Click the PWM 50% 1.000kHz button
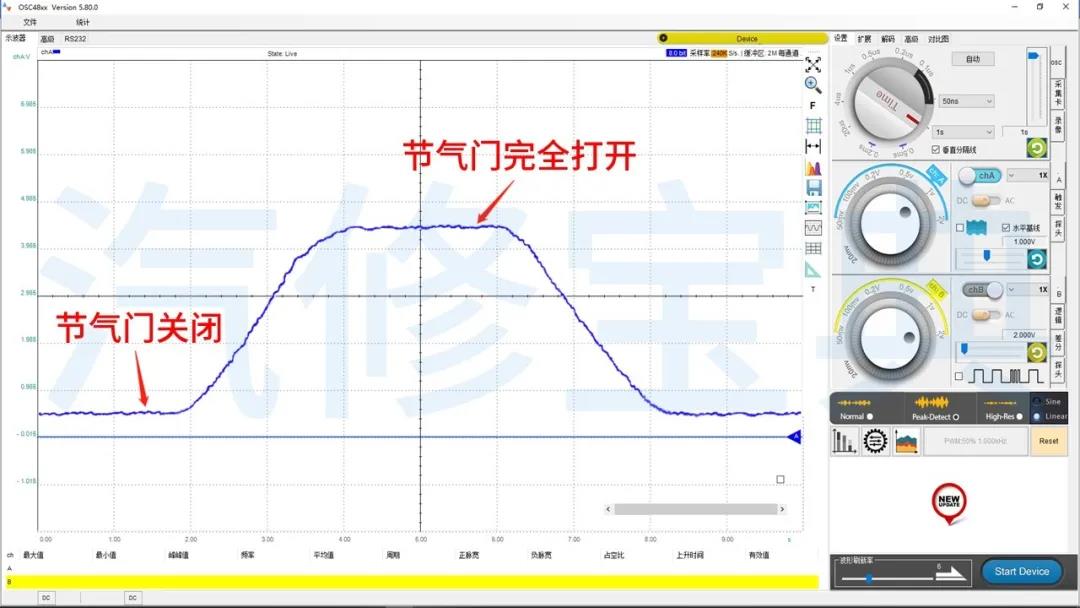1080x608 pixels. coord(975,441)
